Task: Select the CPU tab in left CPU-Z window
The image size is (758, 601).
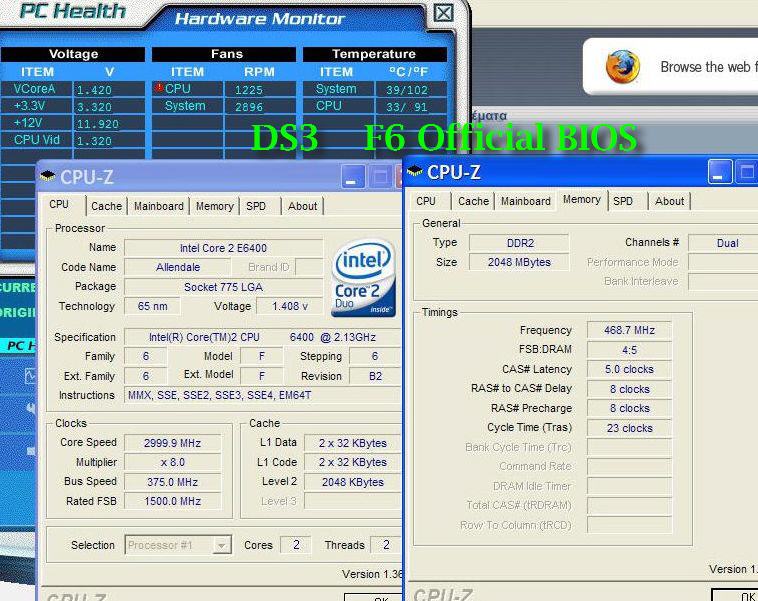Action: (x=59, y=204)
